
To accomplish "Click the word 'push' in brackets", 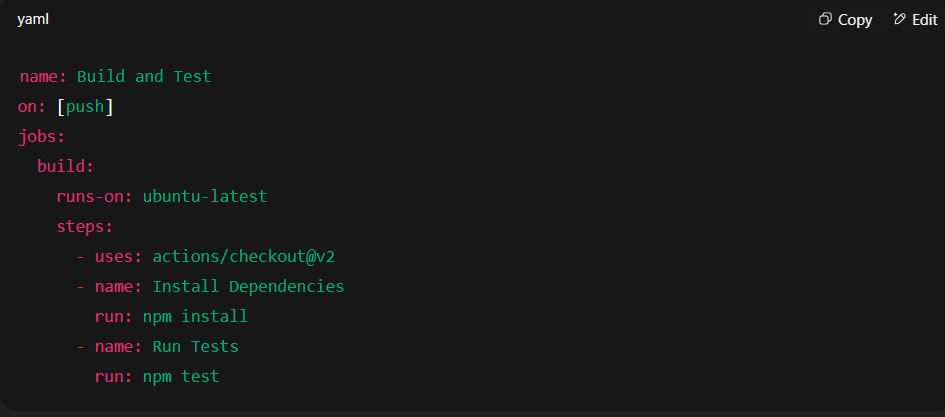I will (85, 108).
